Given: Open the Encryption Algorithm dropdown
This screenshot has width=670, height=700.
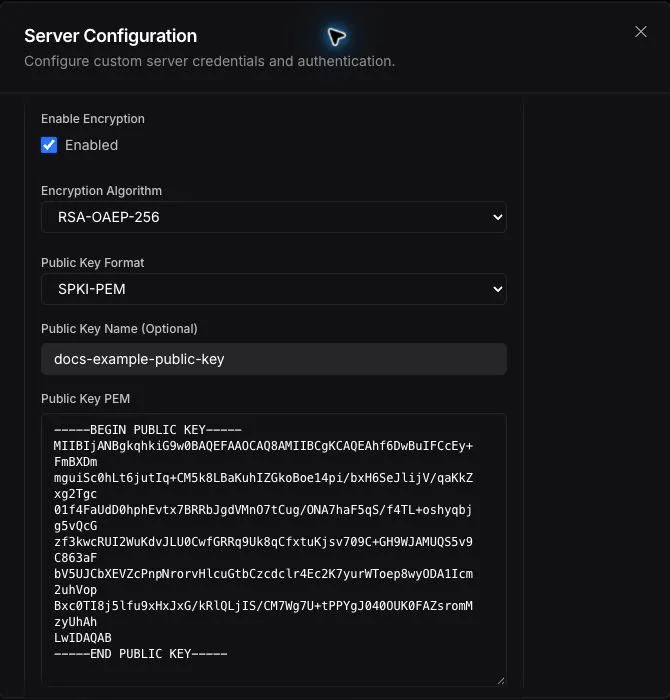Looking at the screenshot, I should click(274, 217).
